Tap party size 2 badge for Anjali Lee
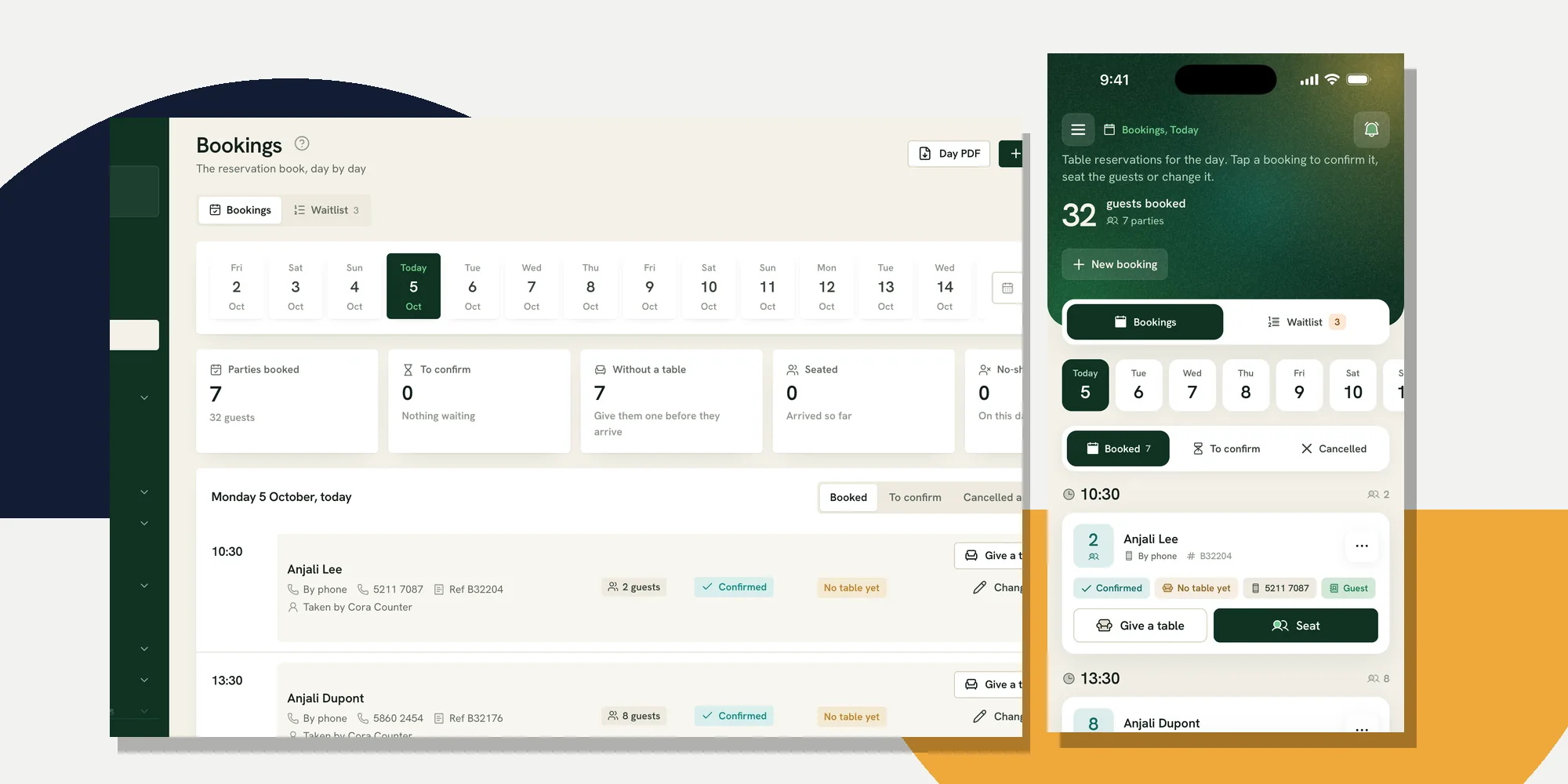1568x784 pixels. click(x=1093, y=546)
